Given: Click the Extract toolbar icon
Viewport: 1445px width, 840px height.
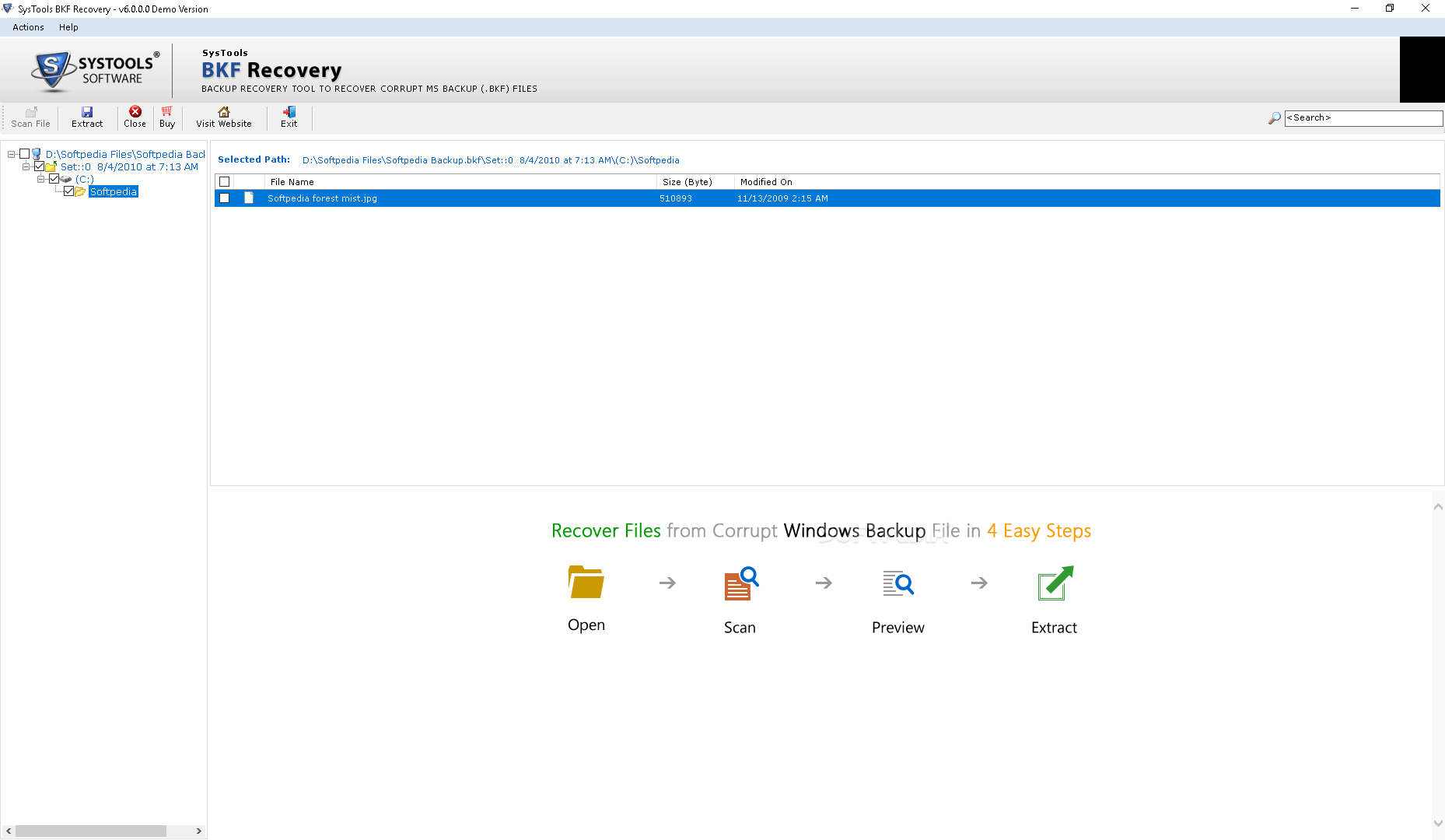Looking at the screenshot, I should point(87,113).
